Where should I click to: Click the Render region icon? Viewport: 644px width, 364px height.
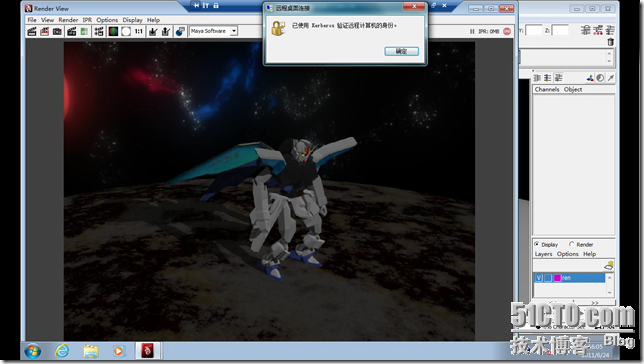pos(44,31)
